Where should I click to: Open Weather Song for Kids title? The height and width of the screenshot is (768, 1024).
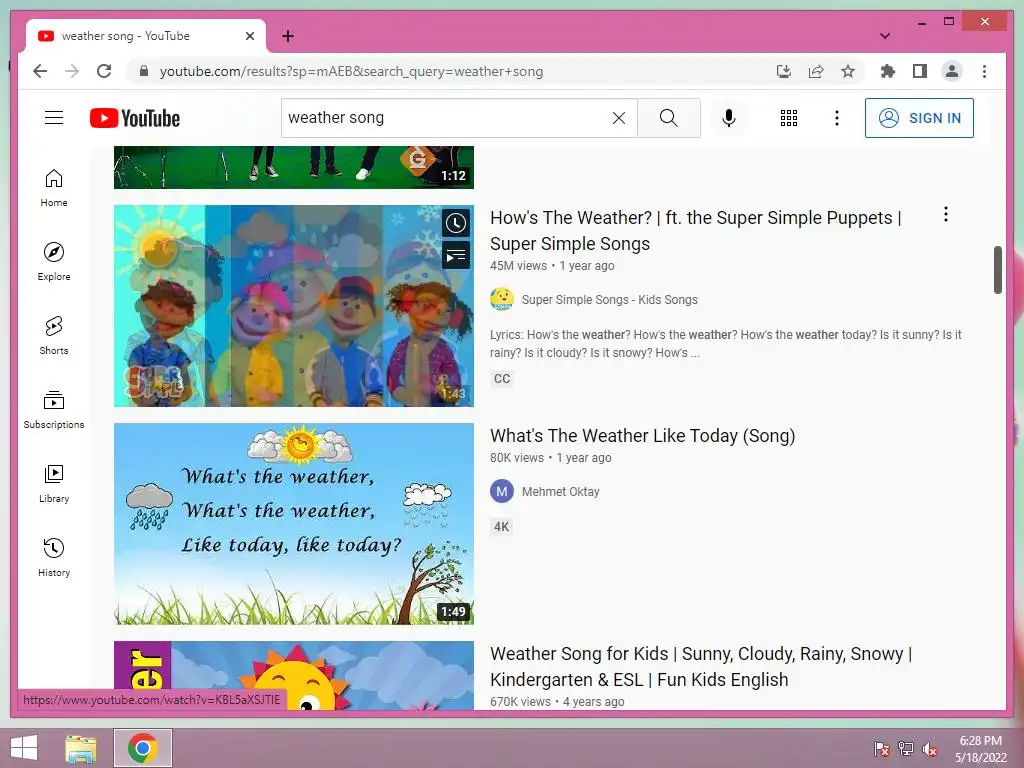pyautogui.click(x=701, y=667)
